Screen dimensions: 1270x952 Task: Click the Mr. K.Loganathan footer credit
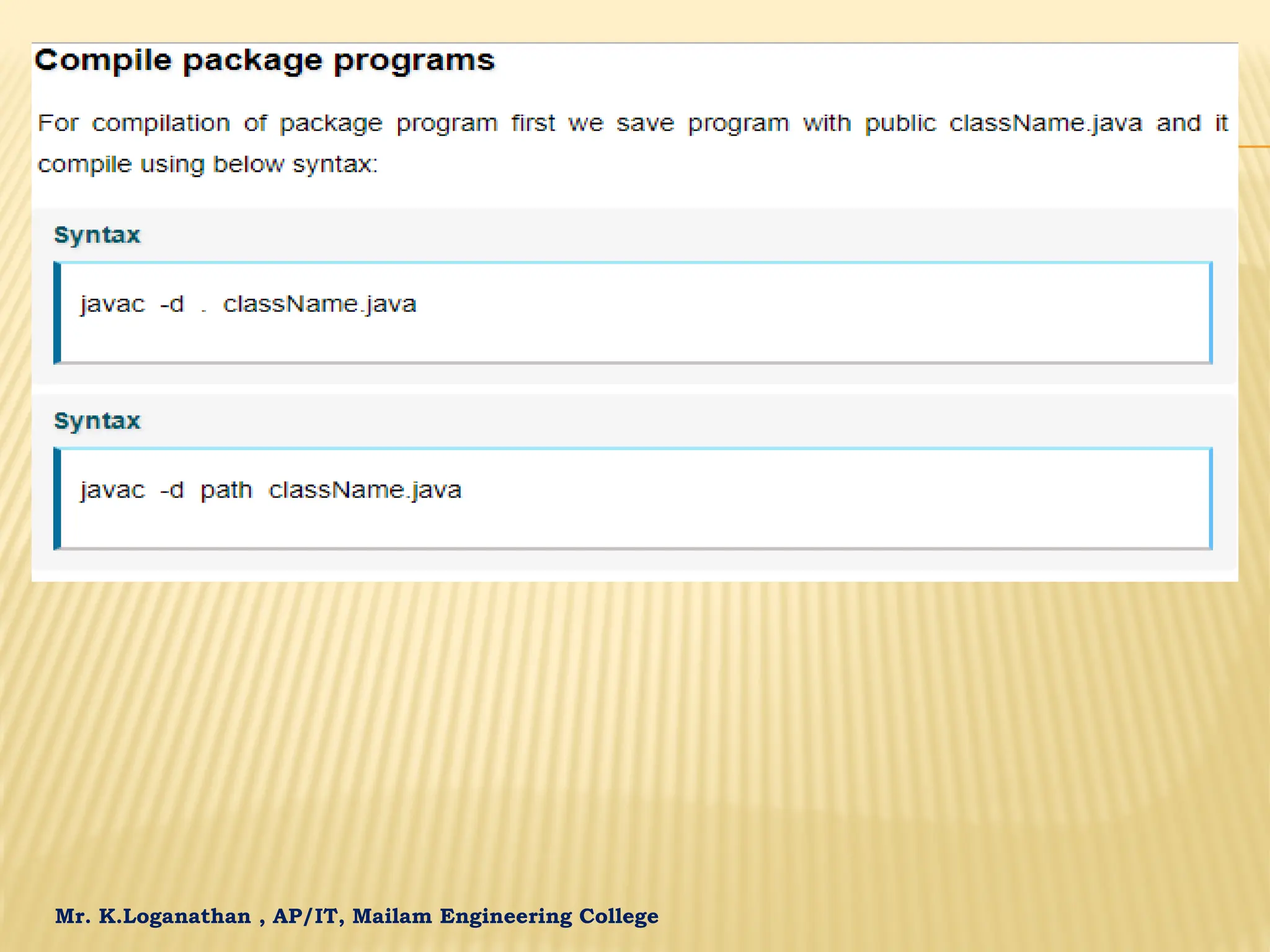point(357,916)
